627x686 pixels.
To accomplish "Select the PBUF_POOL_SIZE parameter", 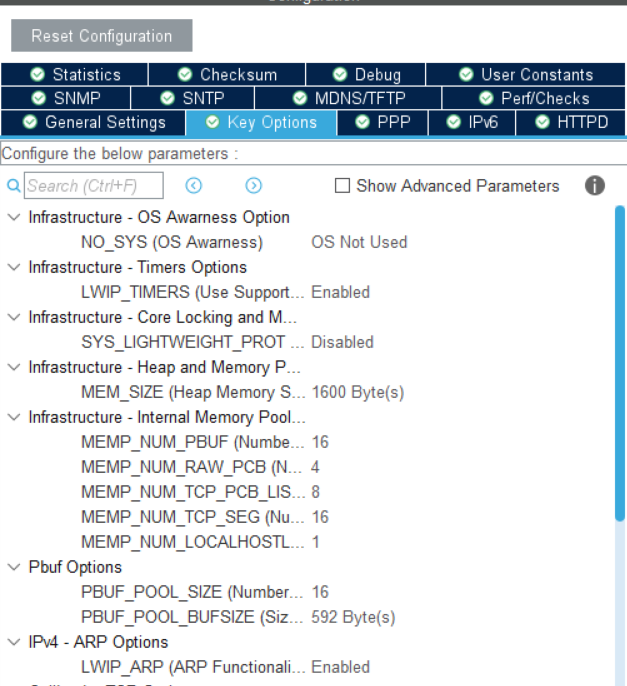I will (192, 592).
